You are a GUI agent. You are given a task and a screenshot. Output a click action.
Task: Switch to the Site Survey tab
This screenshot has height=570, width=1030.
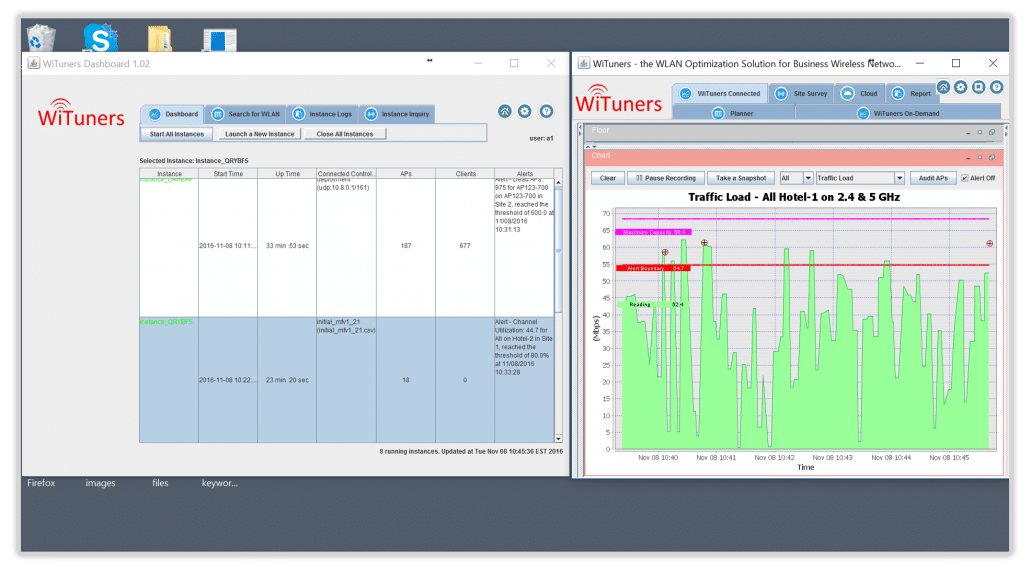tap(801, 93)
